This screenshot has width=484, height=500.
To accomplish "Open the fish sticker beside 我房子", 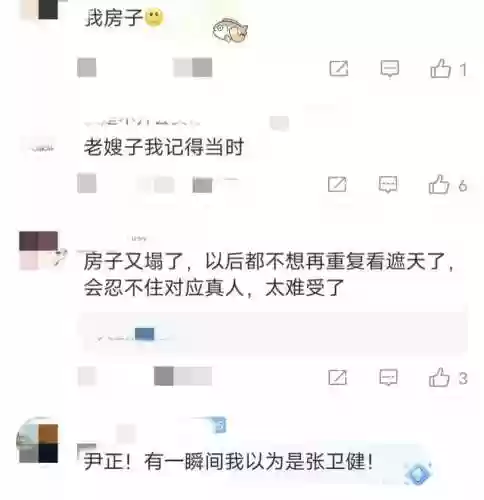I will point(230,30).
